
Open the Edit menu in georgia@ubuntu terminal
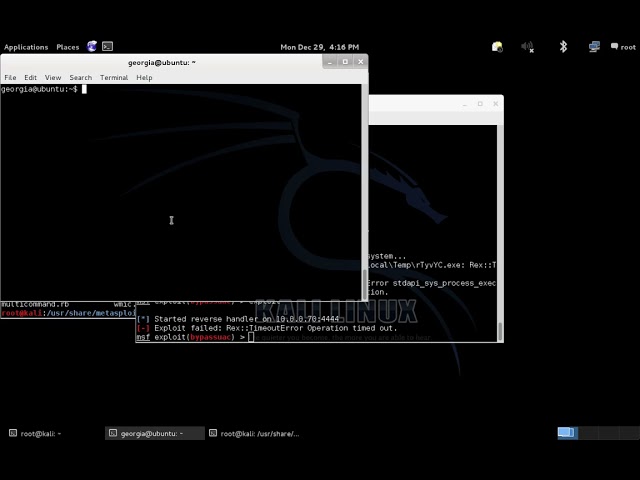pos(30,78)
